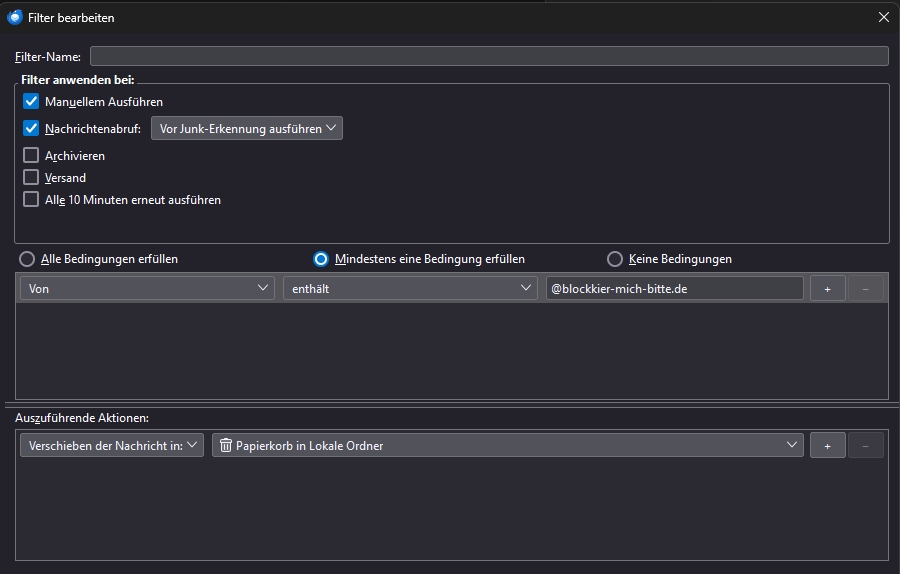The height and width of the screenshot is (574, 900).
Task: Click the Thunderbird icon in the title bar
Action: coord(14,17)
